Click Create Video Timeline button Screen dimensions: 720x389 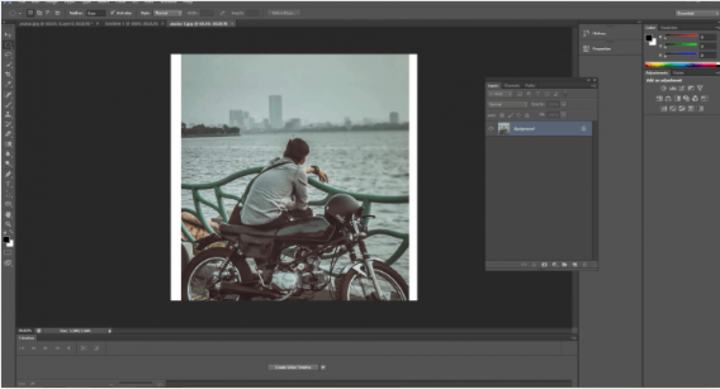coord(293,367)
